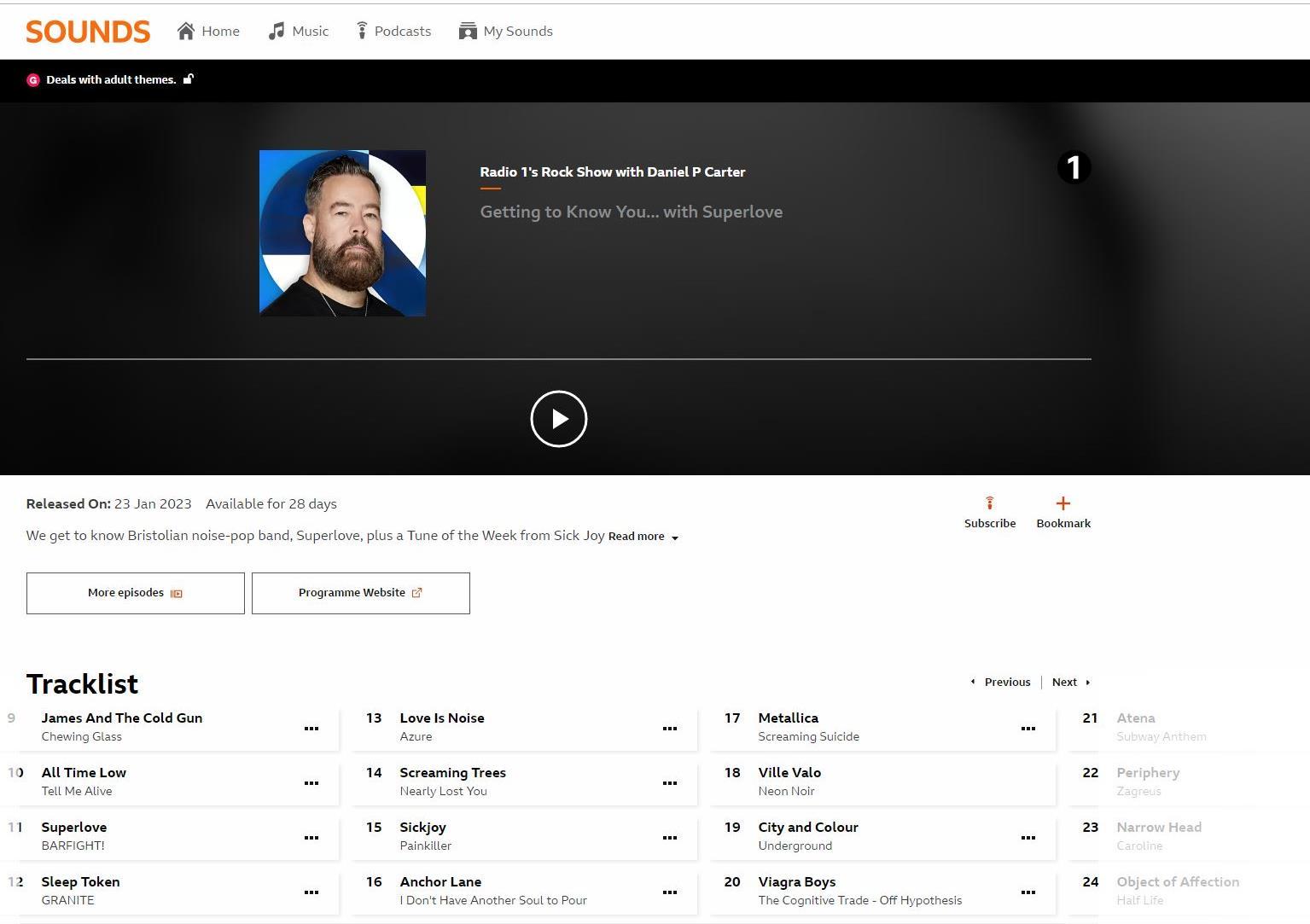This screenshot has height=924, width=1310.
Task: Go to the Home section
Action: pos(208,32)
